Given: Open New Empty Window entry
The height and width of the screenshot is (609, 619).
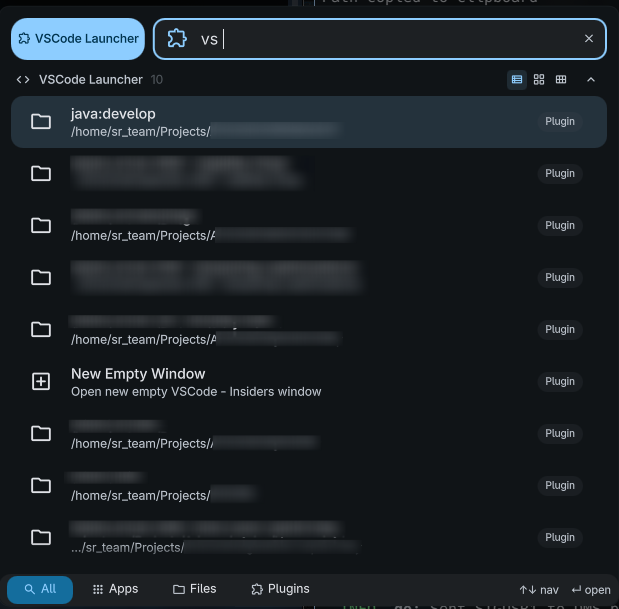Looking at the screenshot, I should [x=309, y=382].
